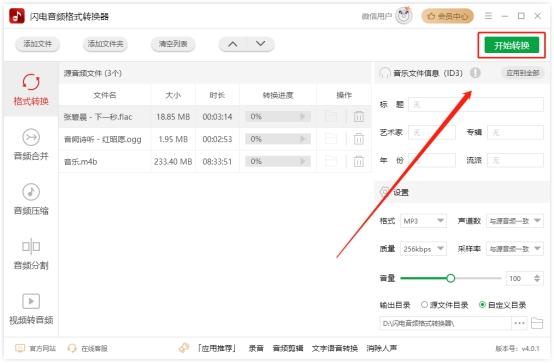554x363 pixels.
Task: Click 添加文件 button
Action: point(37,44)
